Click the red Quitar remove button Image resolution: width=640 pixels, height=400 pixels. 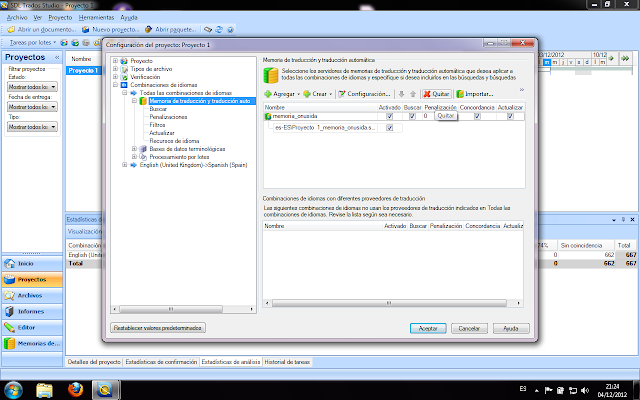point(436,94)
